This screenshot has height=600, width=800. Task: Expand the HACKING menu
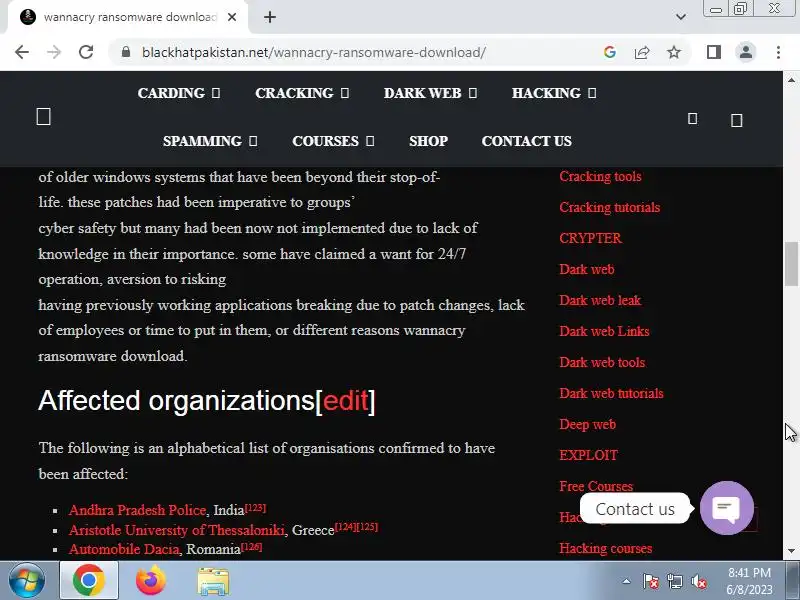point(554,93)
